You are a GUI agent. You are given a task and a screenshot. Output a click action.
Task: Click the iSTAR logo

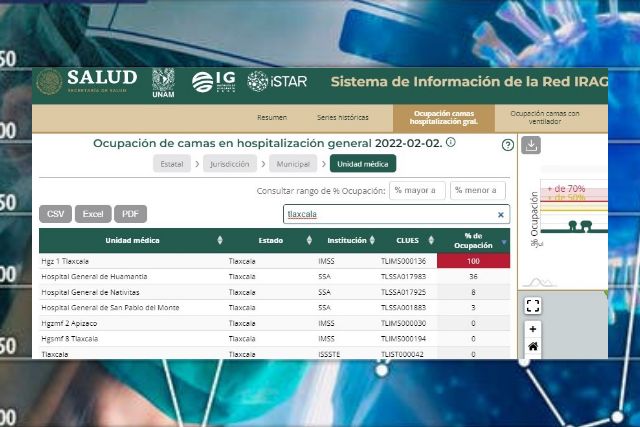tap(271, 82)
